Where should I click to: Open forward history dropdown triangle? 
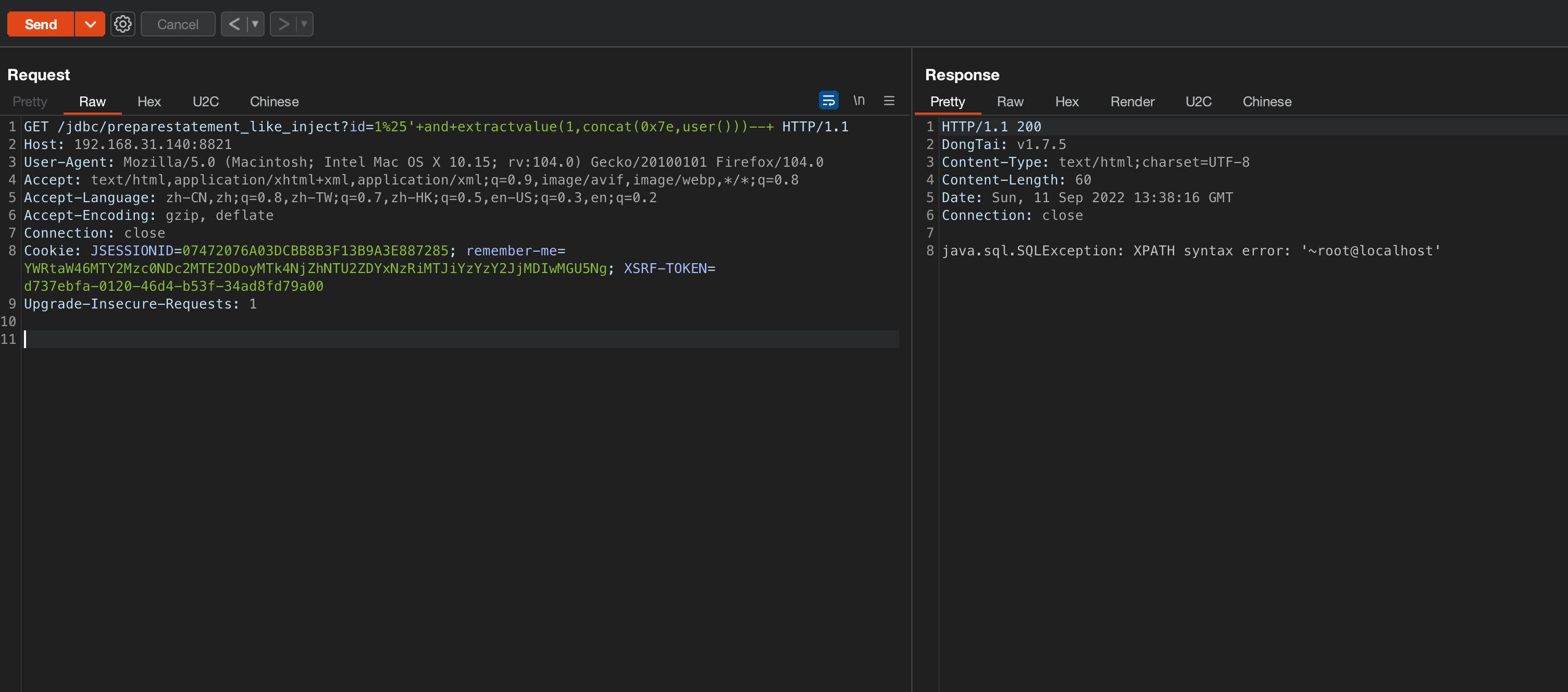coord(304,24)
